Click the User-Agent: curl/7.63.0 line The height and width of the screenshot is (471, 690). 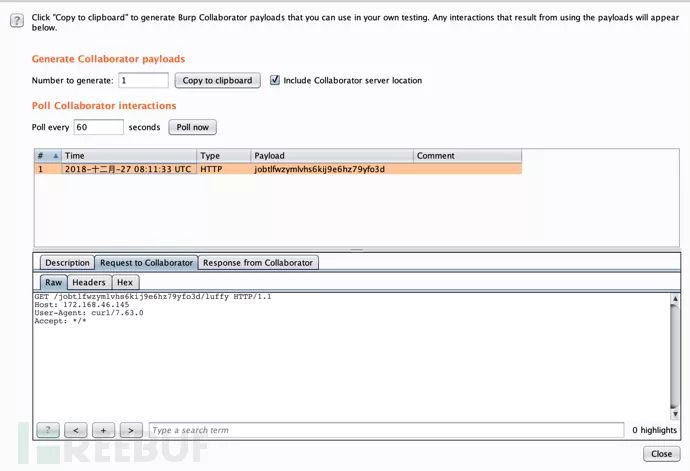pyautogui.click(x=89, y=313)
